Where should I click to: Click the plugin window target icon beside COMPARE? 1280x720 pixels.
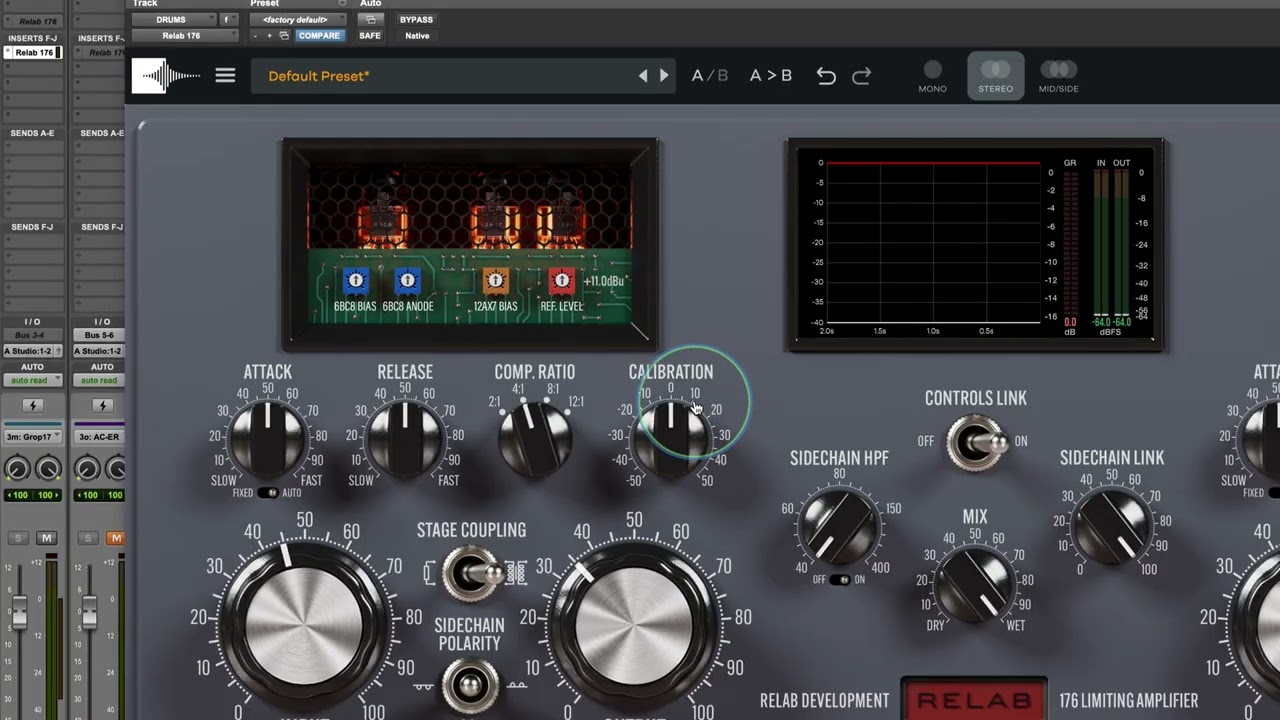(x=284, y=35)
